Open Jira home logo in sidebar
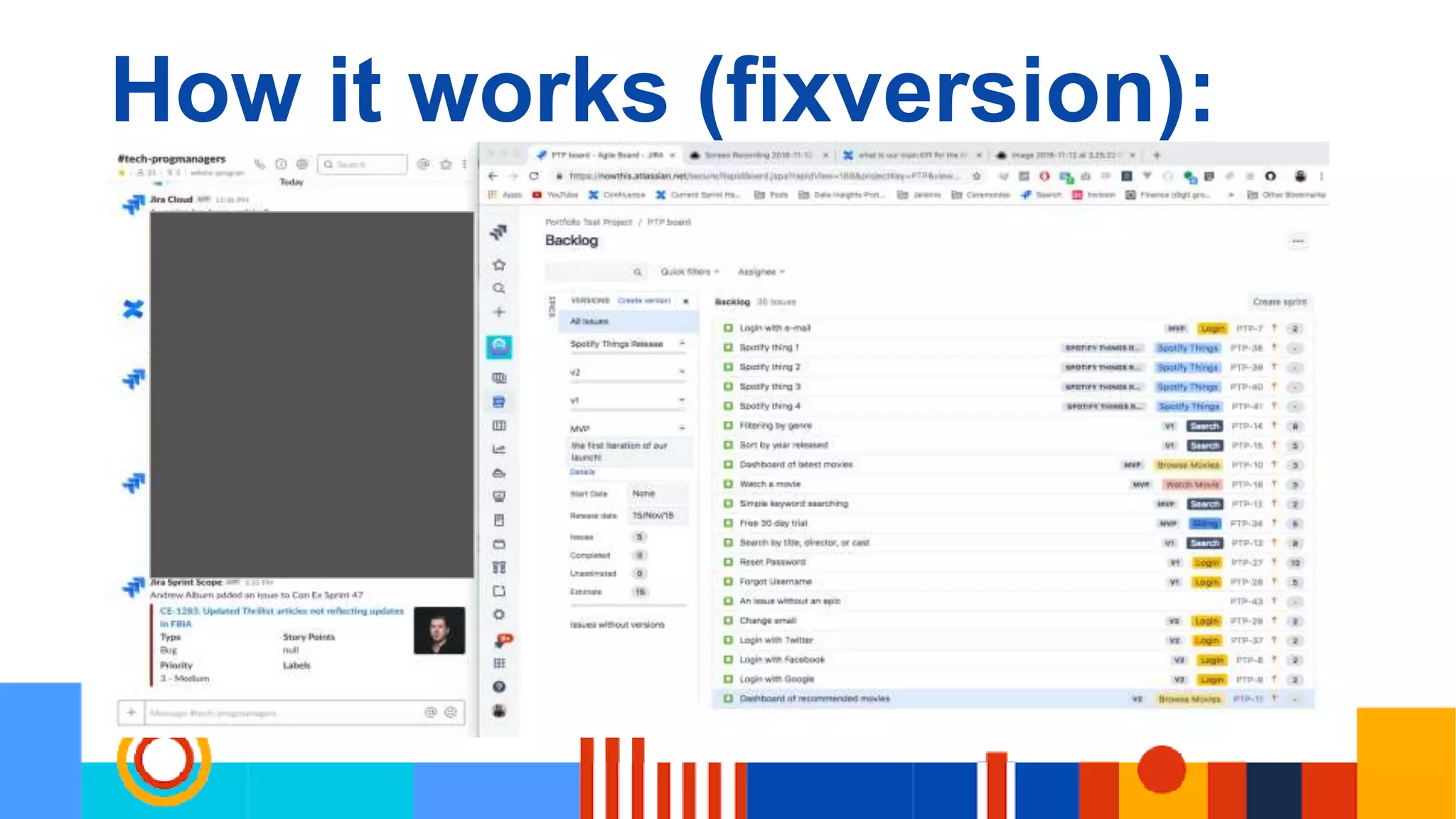The height and width of the screenshot is (819, 1456). [499, 232]
